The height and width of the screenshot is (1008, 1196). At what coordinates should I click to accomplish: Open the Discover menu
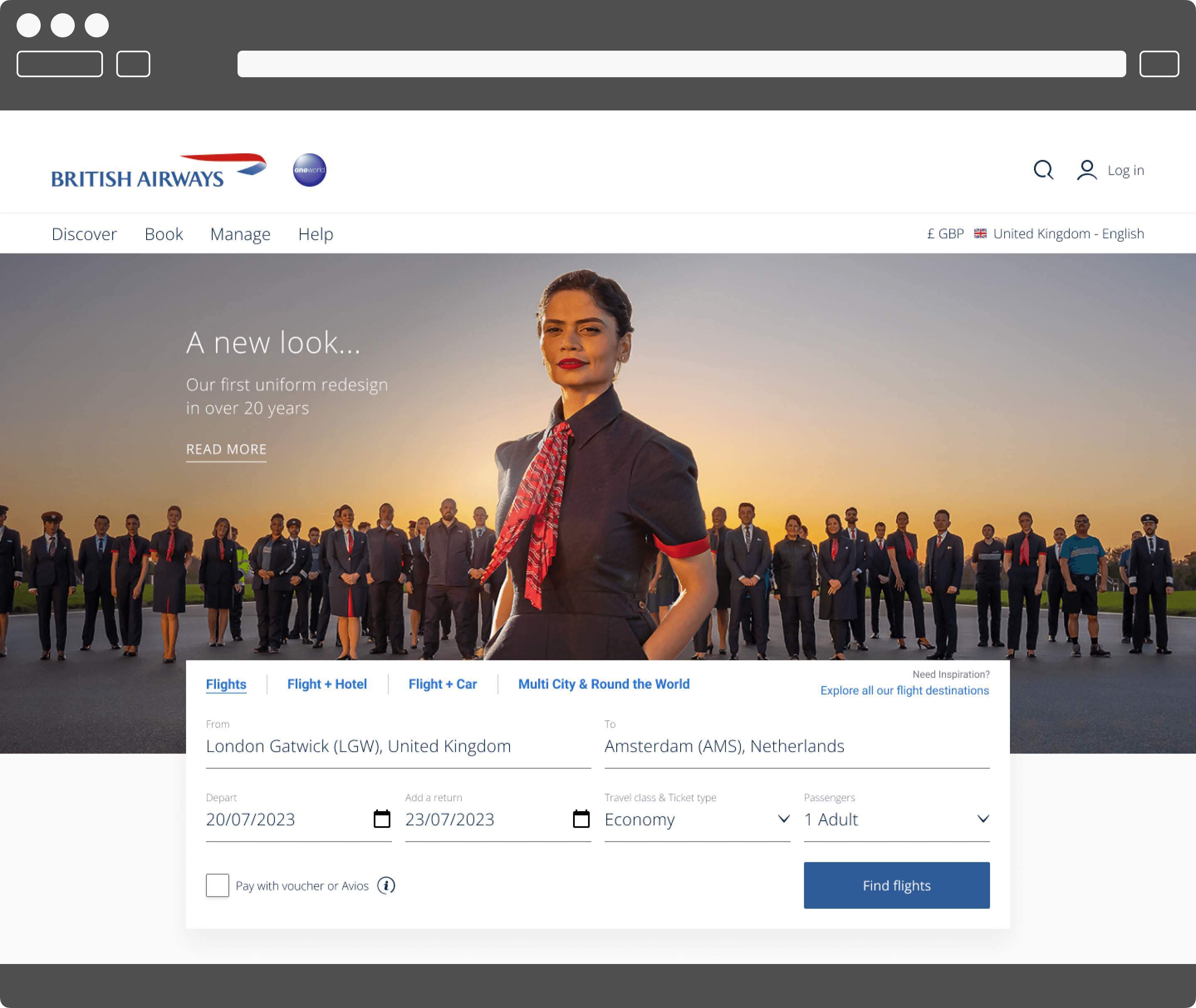tap(84, 234)
